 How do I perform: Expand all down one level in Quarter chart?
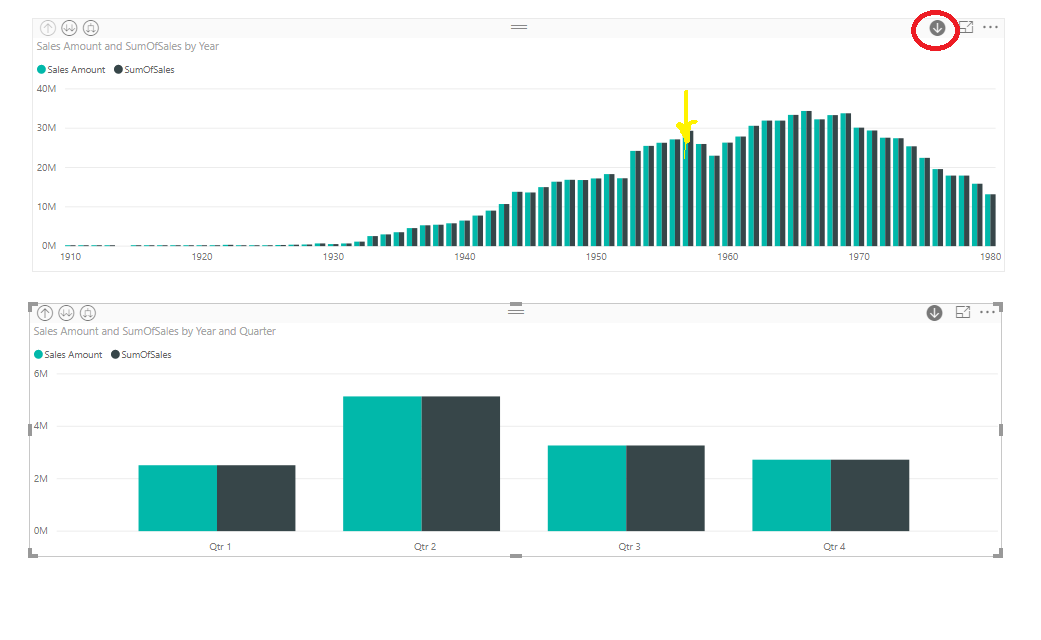pyautogui.click(x=88, y=313)
